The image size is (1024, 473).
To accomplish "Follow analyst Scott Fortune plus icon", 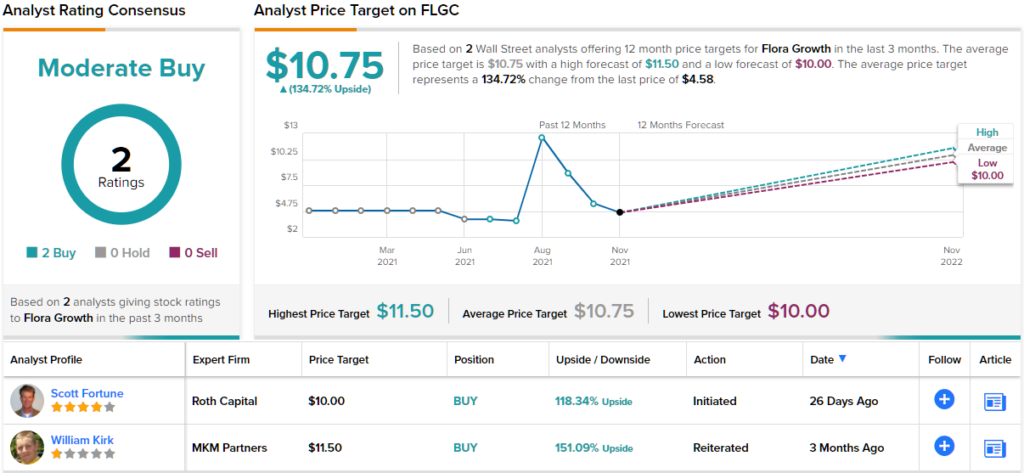I will [x=944, y=400].
